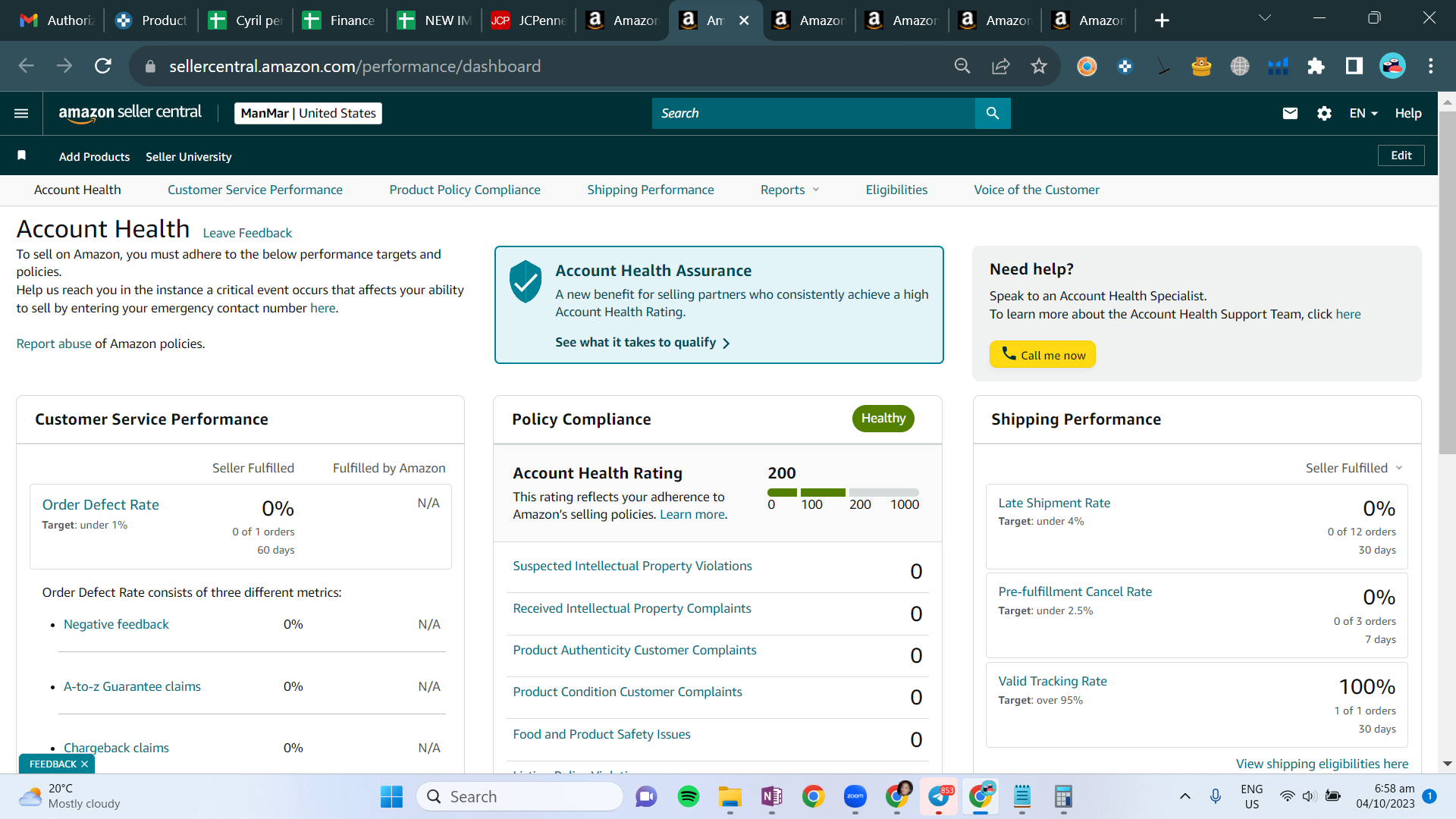Open the Seller Central hamburger menu
1456x819 pixels.
pos(21,114)
